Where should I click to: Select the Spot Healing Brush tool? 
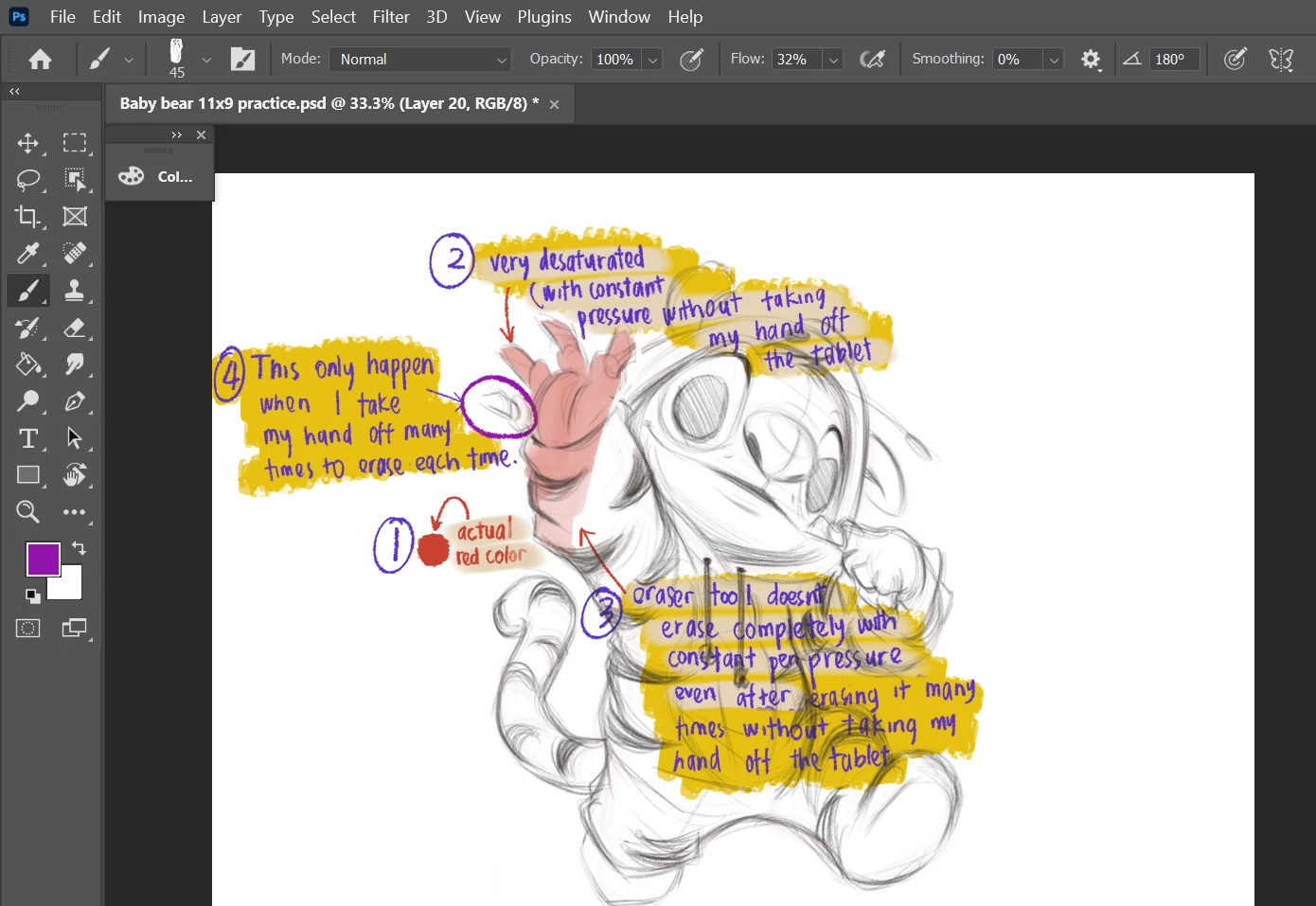tap(75, 254)
